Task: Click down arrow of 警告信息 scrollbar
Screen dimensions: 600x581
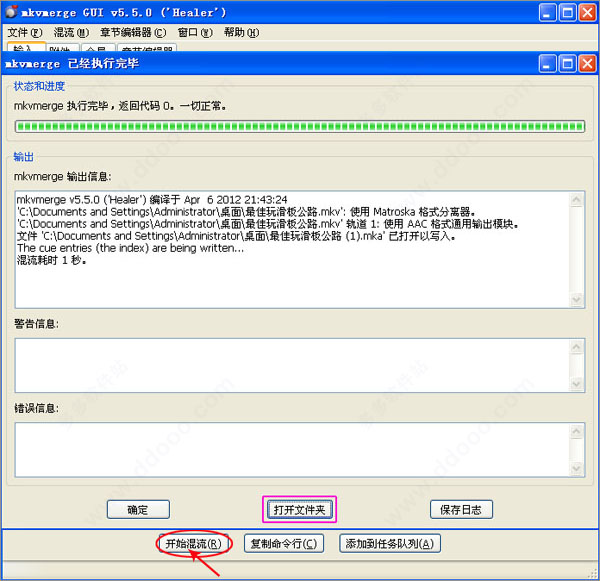Action: (577, 384)
